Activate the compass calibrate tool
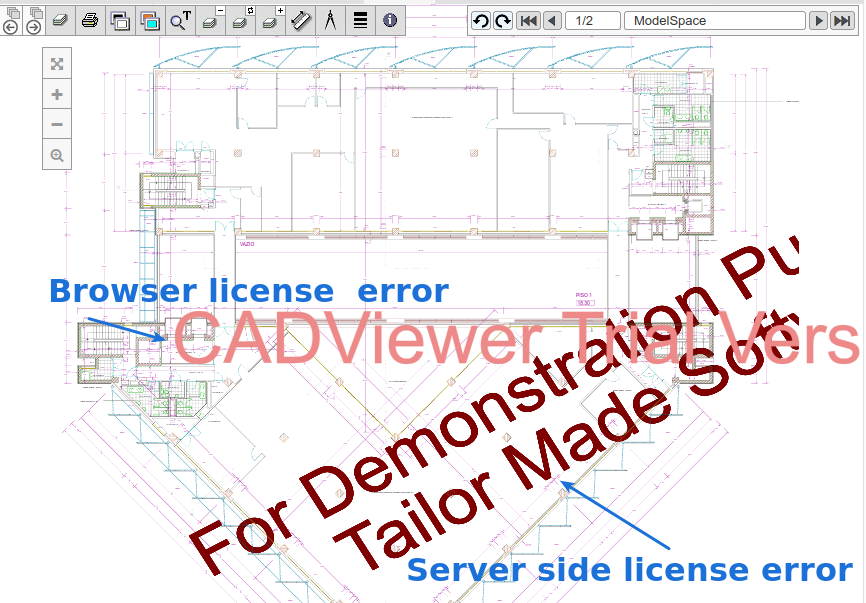This screenshot has width=866, height=603. click(330, 20)
